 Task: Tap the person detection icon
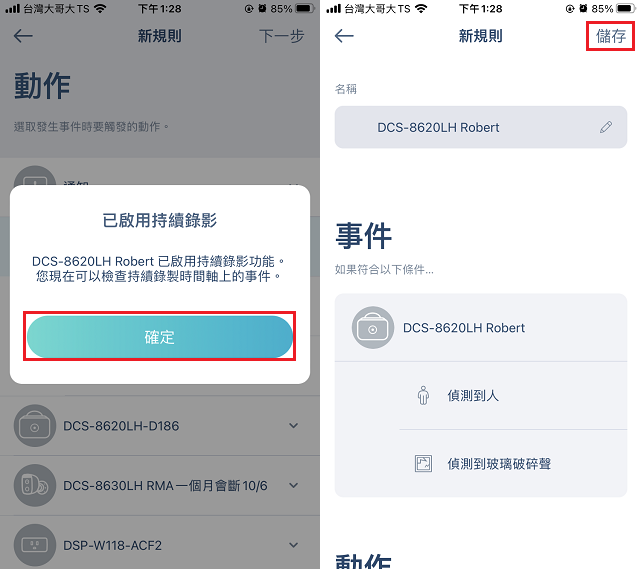(423, 396)
